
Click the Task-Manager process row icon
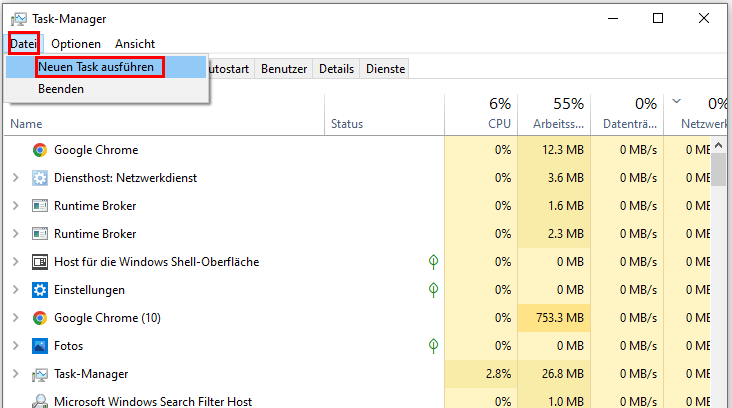(40, 374)
